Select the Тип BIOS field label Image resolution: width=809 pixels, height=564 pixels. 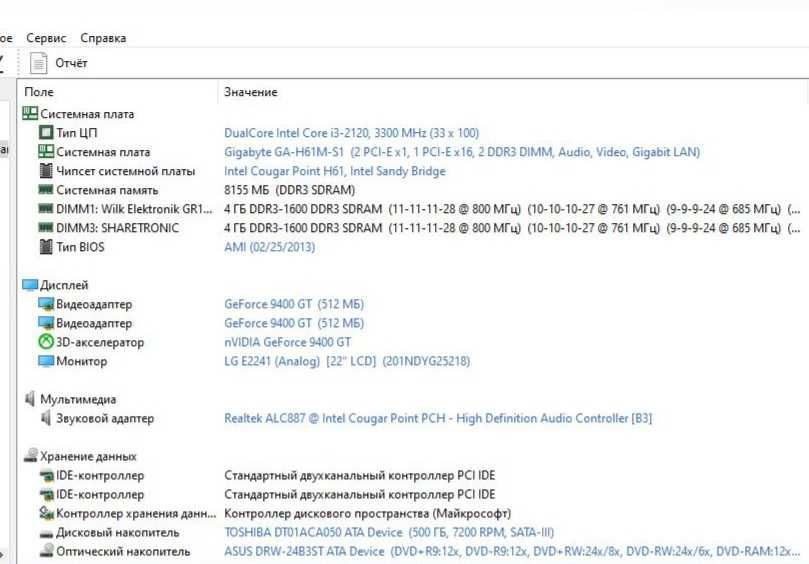pos(80,247)
